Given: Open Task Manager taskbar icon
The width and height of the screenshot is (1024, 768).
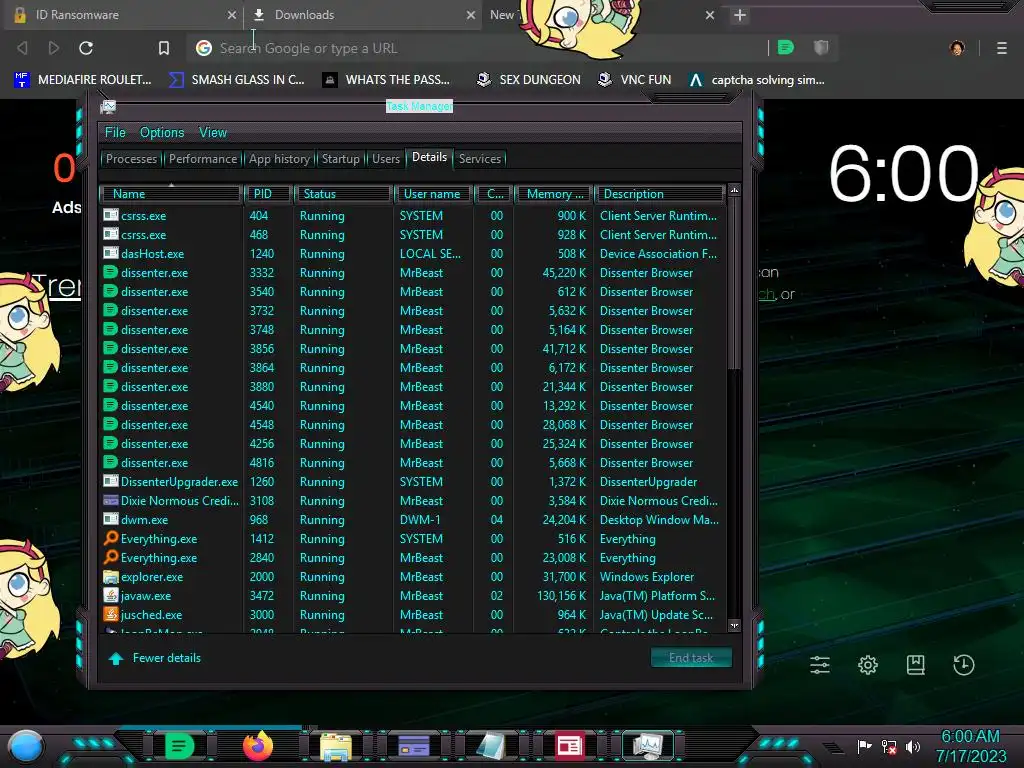Looking at the screenshot, I should click(x=647, y=746).
